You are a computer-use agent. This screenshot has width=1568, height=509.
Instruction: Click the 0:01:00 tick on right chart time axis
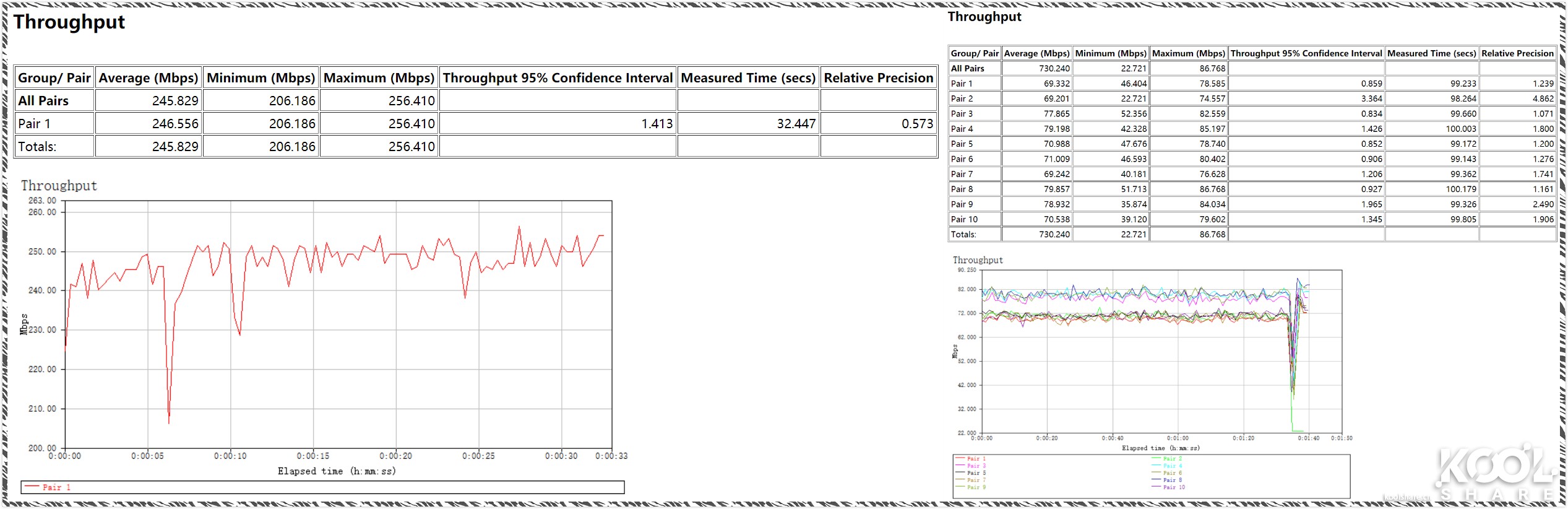[1178, 438]
